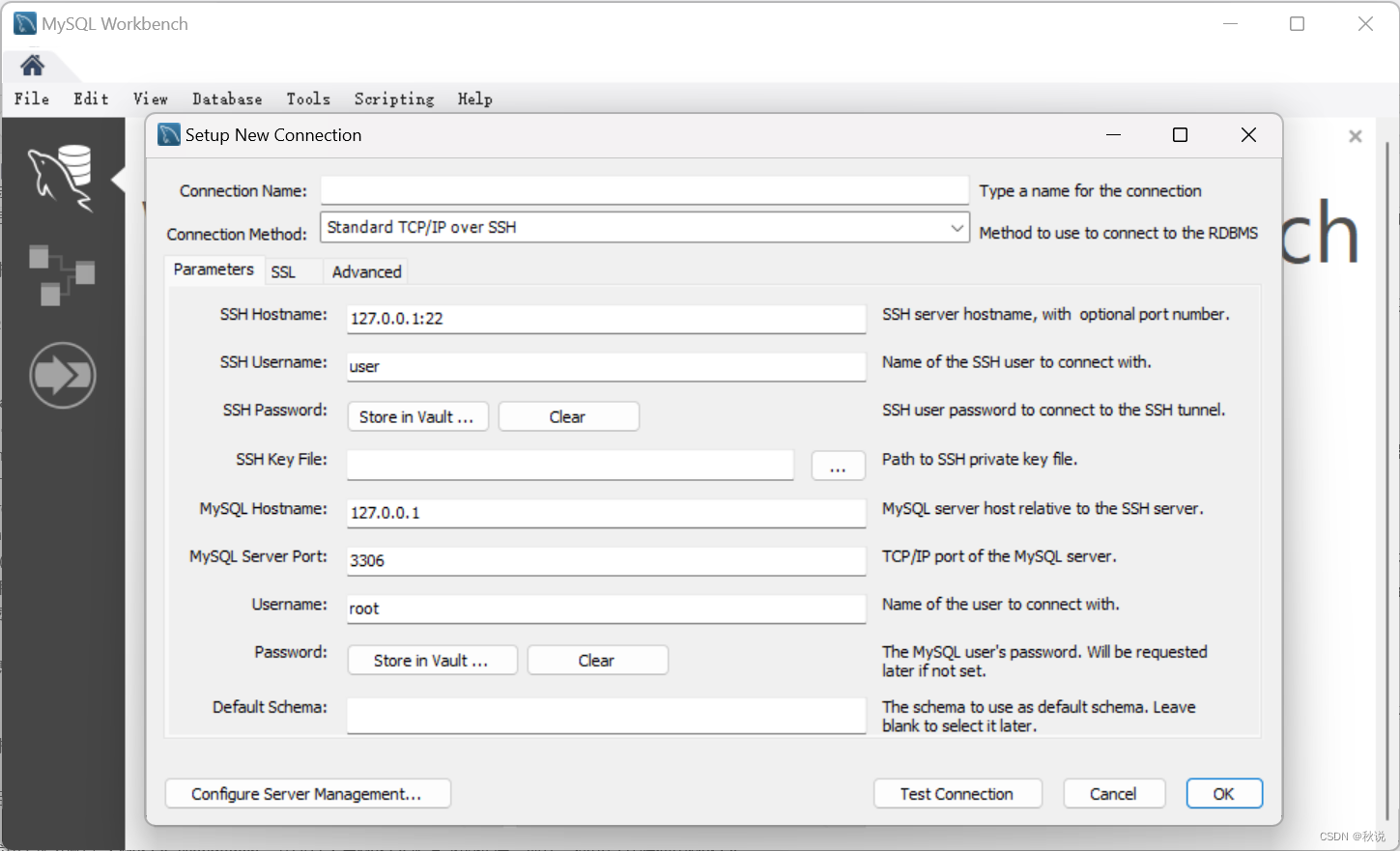Click the Username field containing root
The image size is (1400, 851).
coord(606,609)
